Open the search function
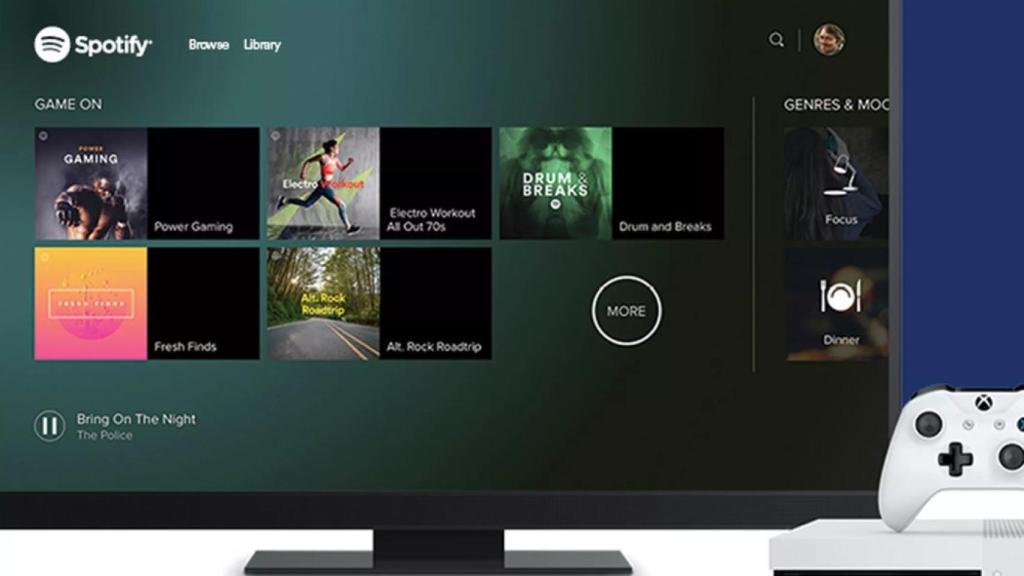The image size is (1024, 576). coord(777,41)
